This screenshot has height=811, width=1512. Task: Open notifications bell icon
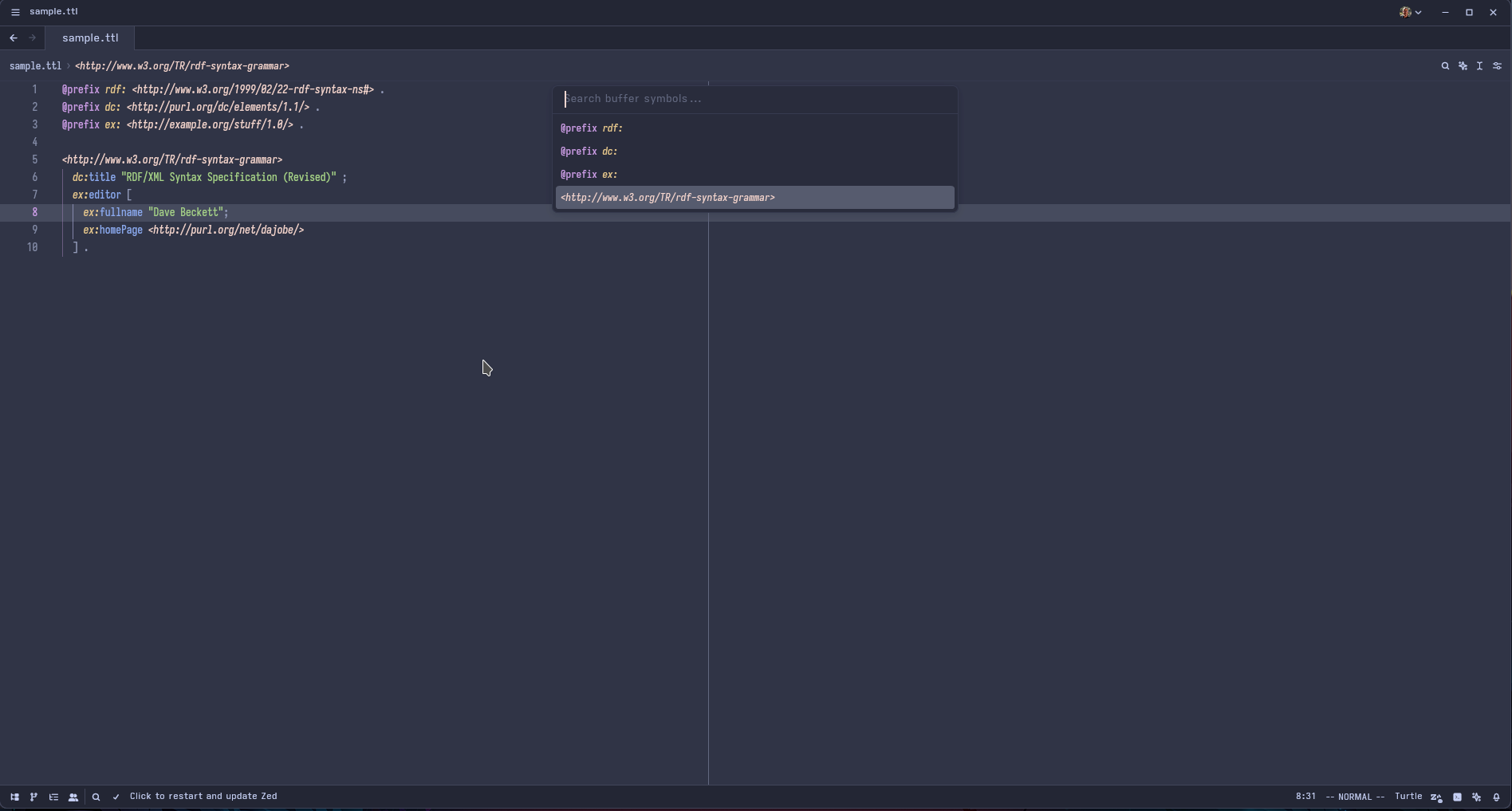coord(1496,797)
